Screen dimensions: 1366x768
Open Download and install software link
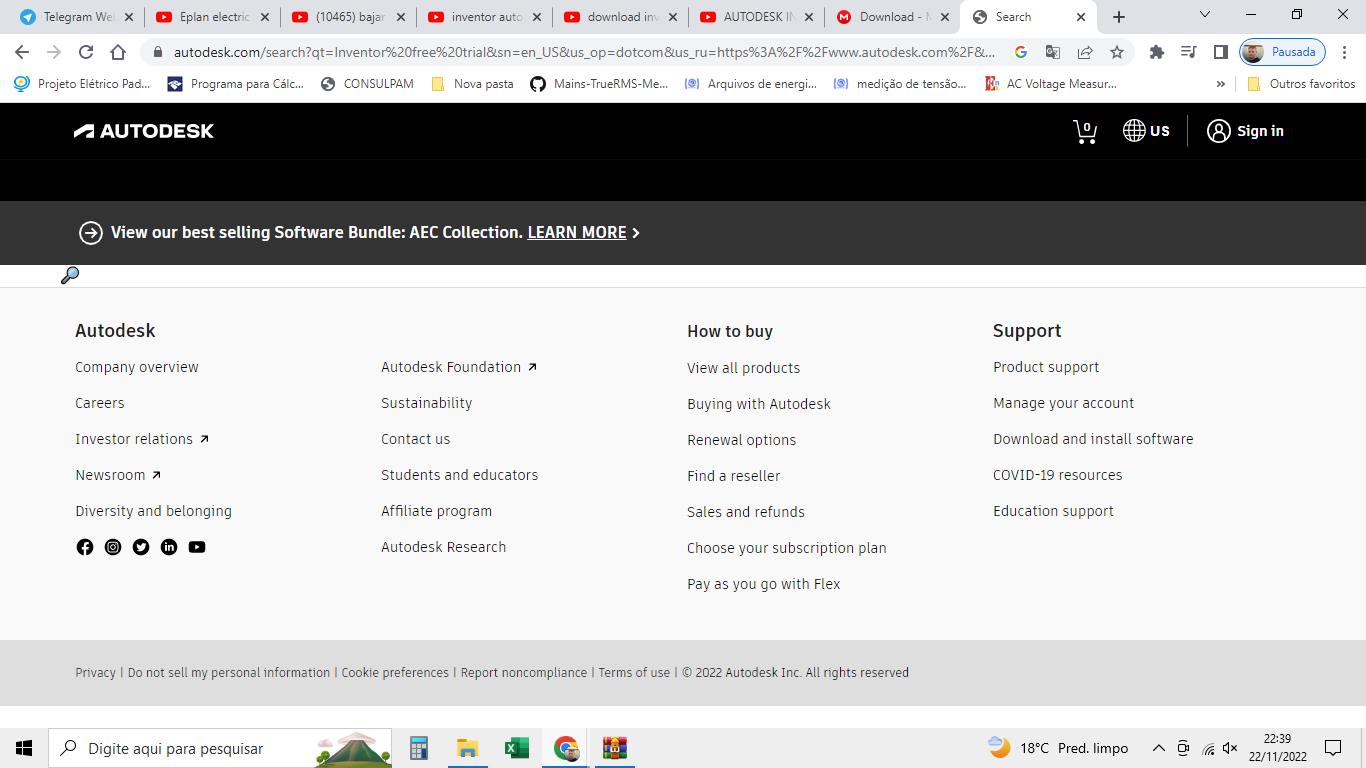[1092, 439]
